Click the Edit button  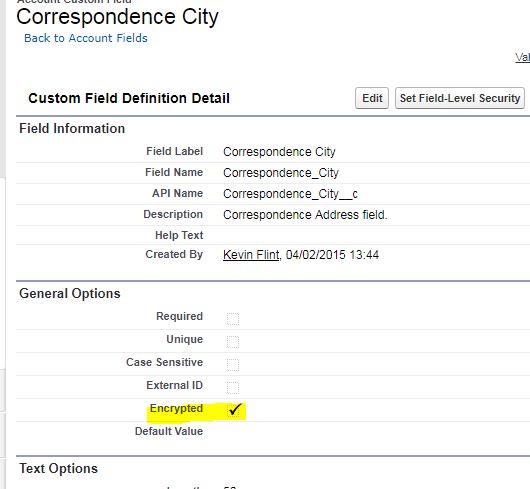[x=372, y=98]
